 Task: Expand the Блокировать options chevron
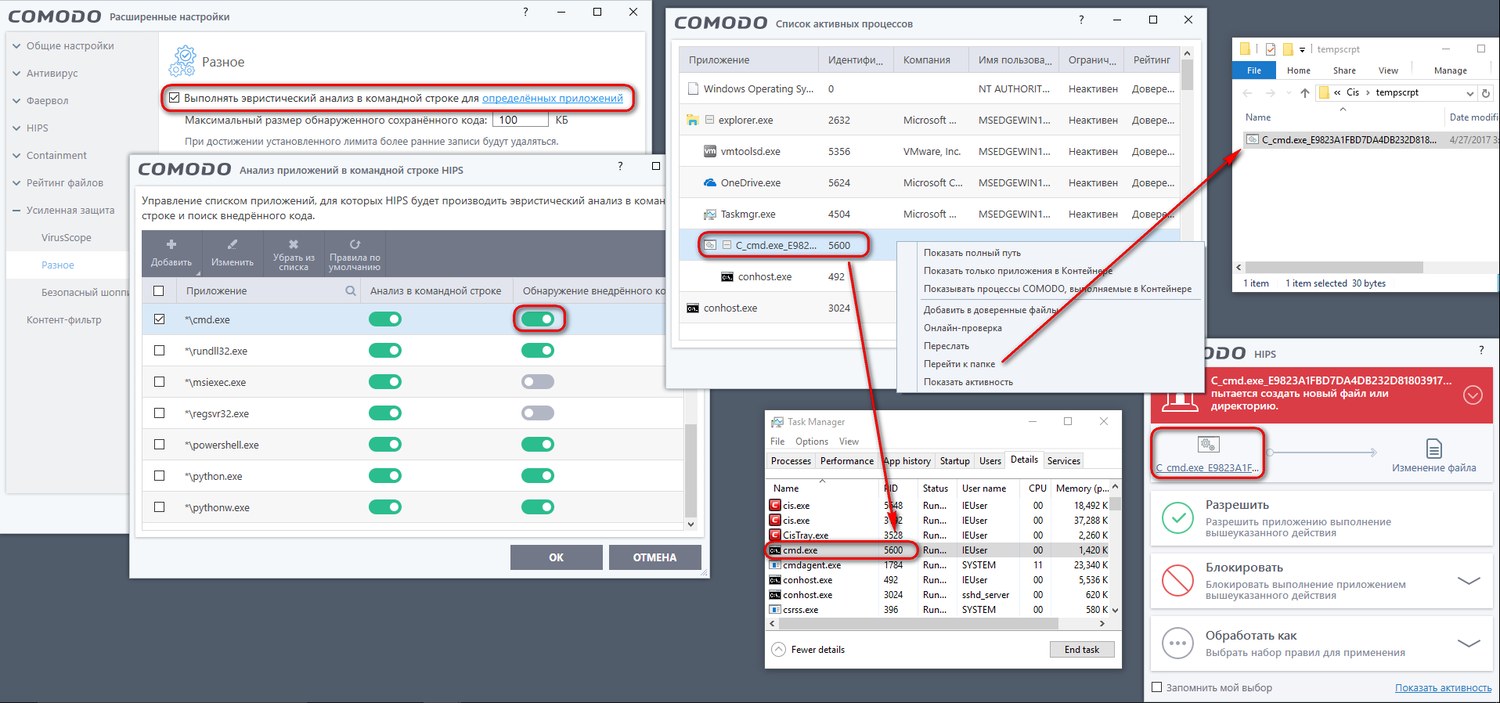coord(1467,580)
